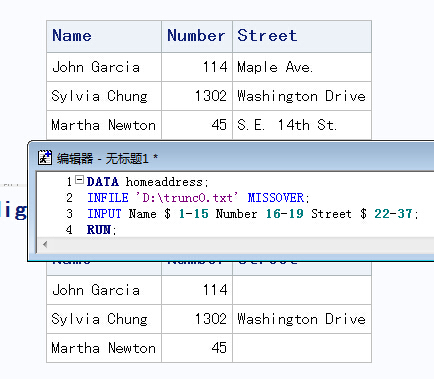Click the fully visible Street column header
Viewport: 434px width, 379px height.
coord(302,36)
